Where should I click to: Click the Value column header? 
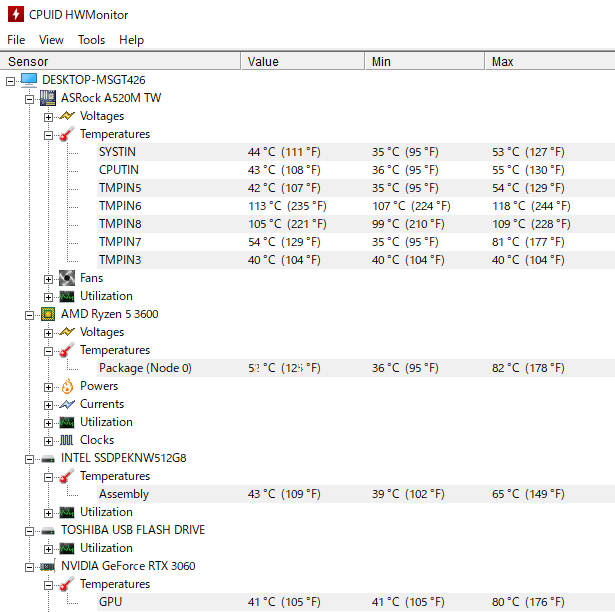(x=303, y=62)
